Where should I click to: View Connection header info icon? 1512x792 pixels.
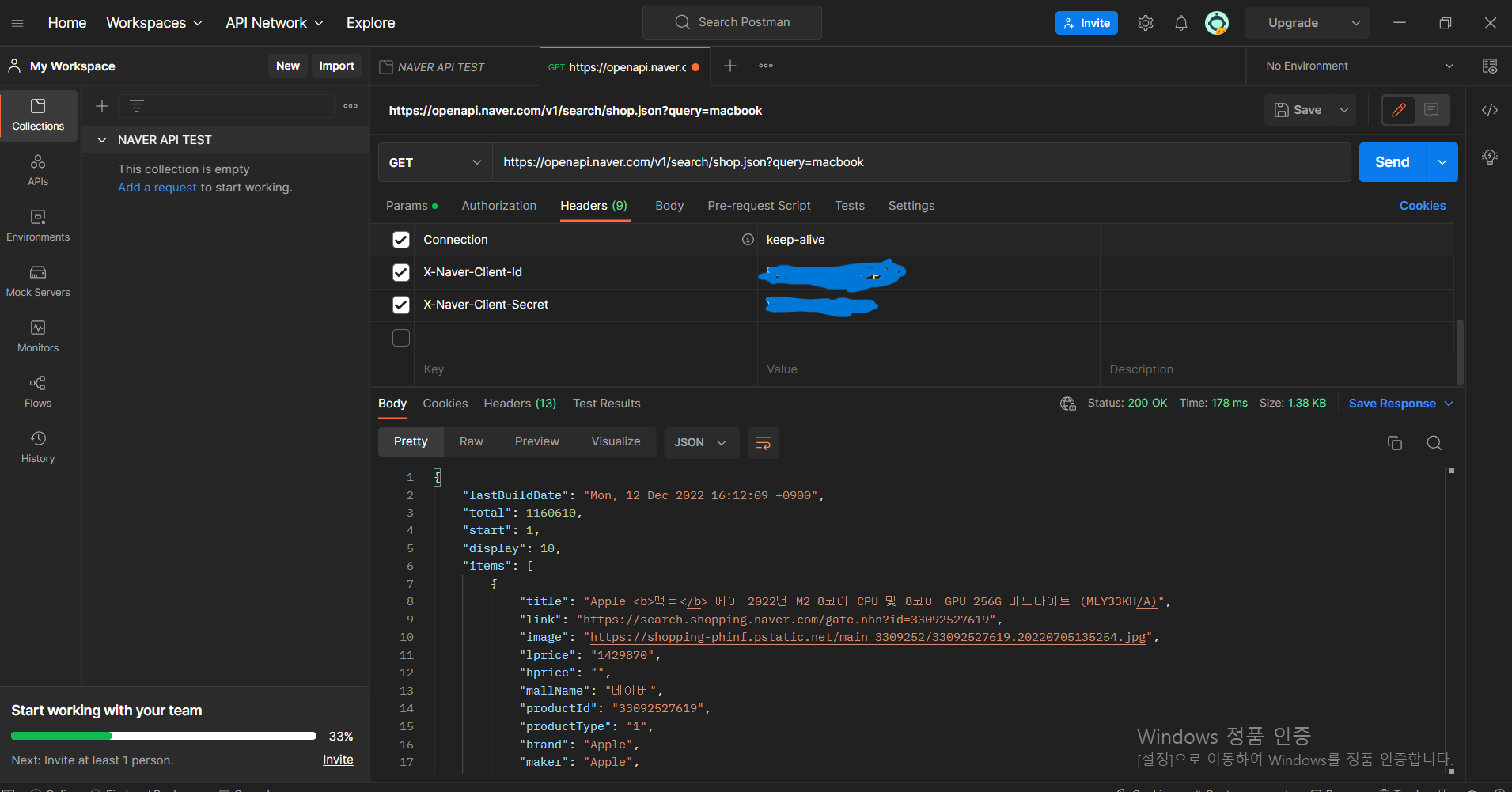pyautogui.click(x=748, y=240)
